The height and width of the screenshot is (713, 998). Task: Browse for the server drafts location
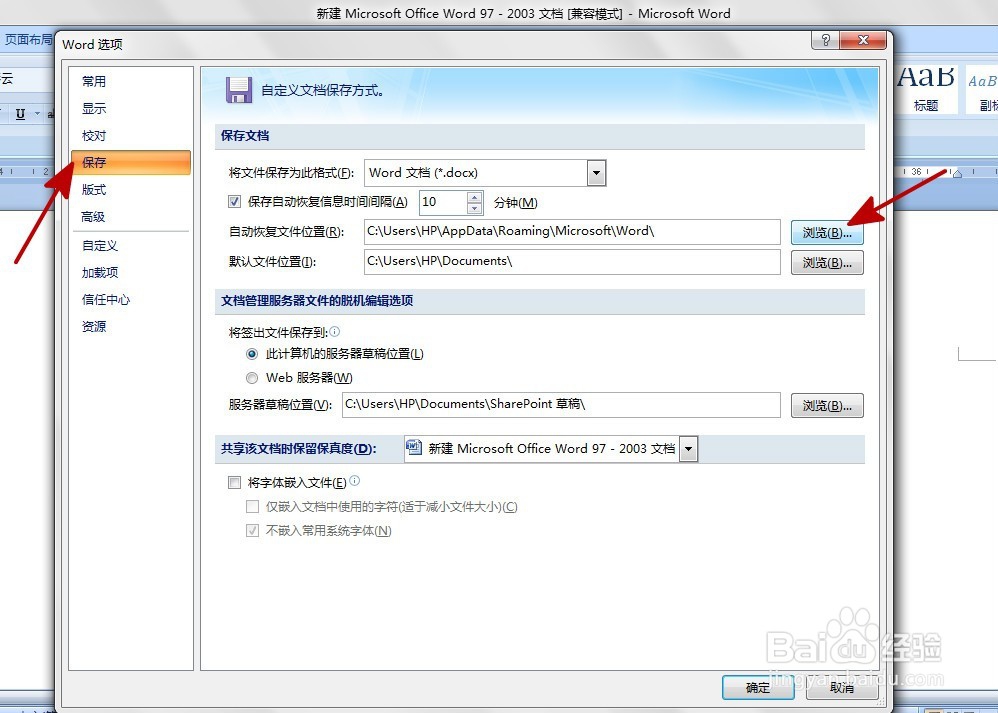[x=827, y=406]
